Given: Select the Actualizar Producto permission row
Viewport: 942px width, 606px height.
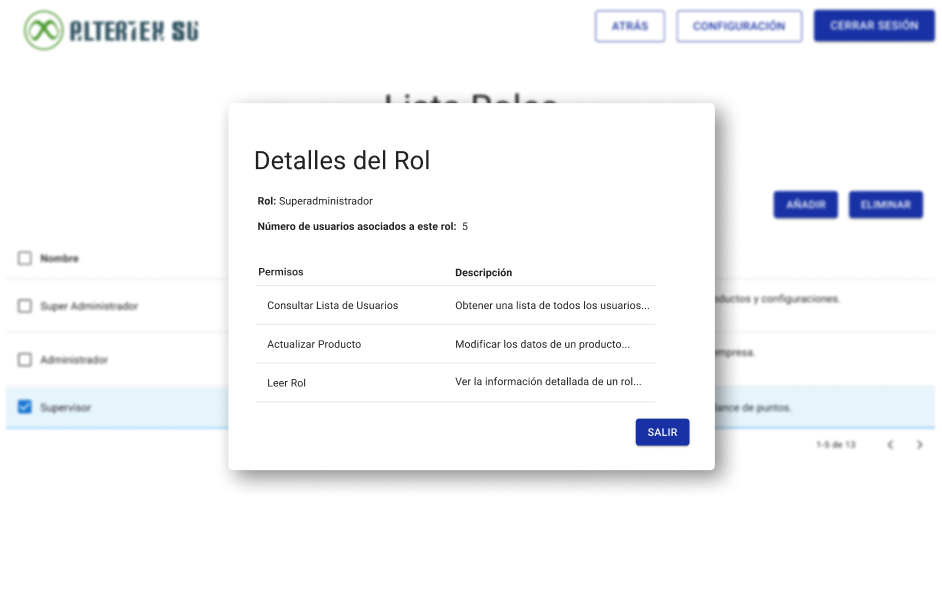Looking at the screenshot, I should pyautogui.click(x=455, y=344).
